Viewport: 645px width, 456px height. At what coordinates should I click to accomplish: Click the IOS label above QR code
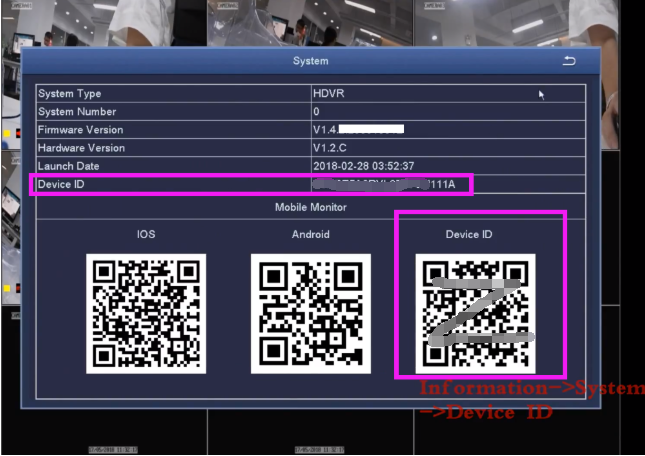pos(146,234)
